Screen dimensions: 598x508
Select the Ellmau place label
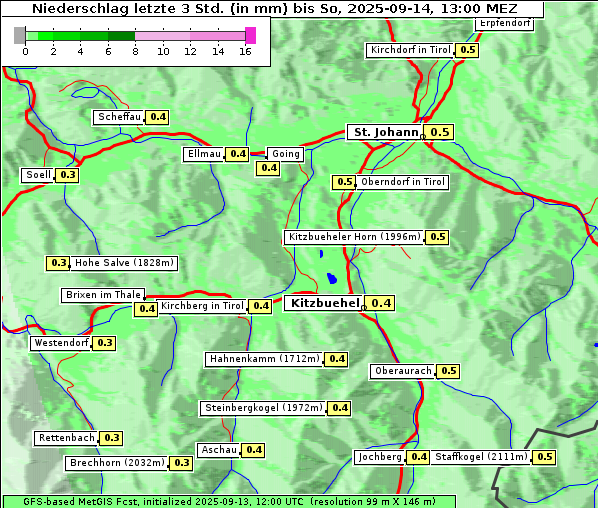click(204, 154)
